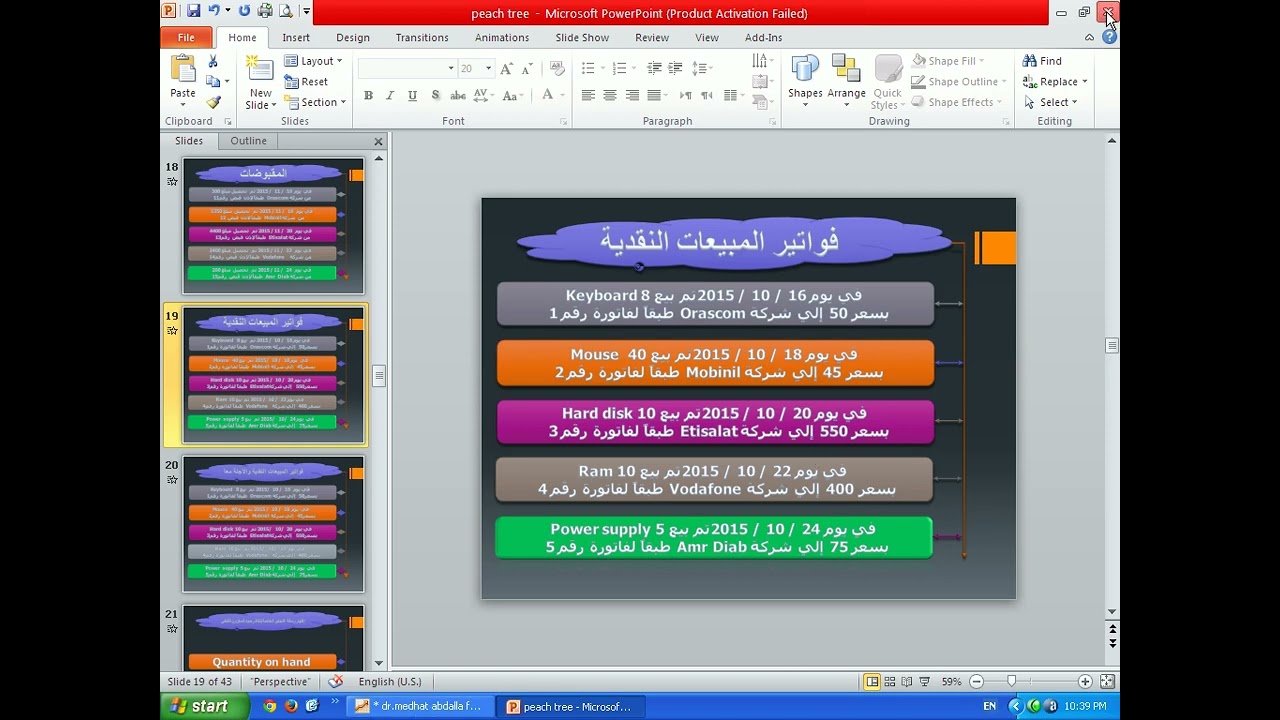Open the Font Color dropdown arrow
Viewport: 1280px width, 720px height.
561,96
